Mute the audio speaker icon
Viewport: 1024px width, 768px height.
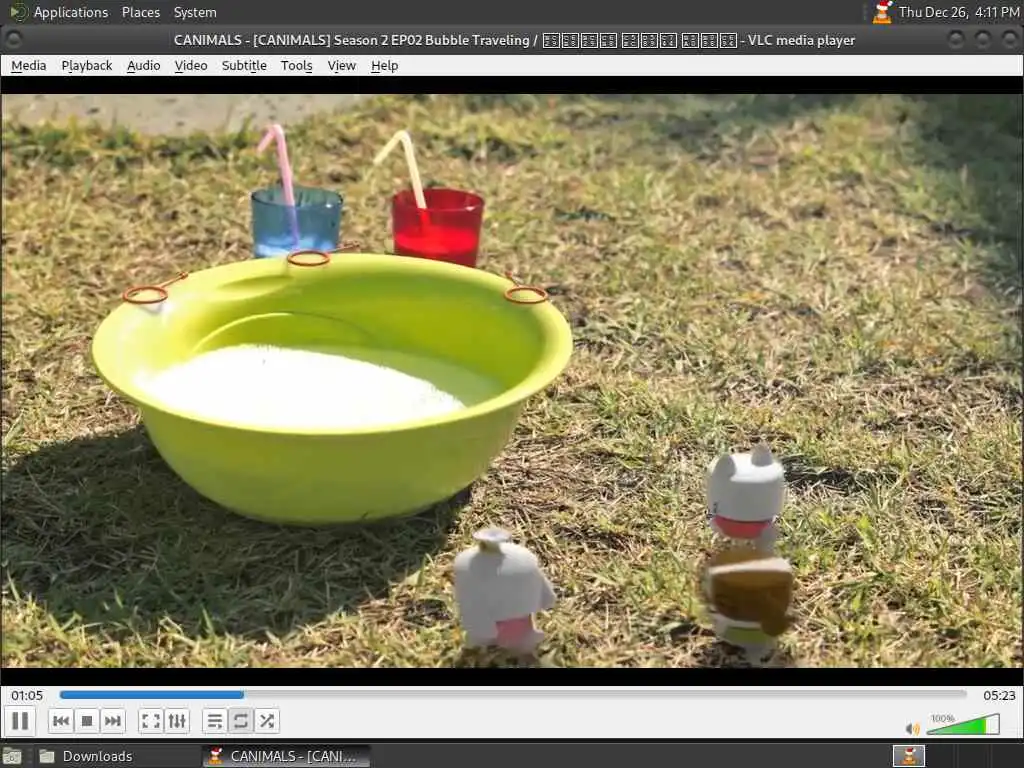pyautogui.click(x=912, y=728)
